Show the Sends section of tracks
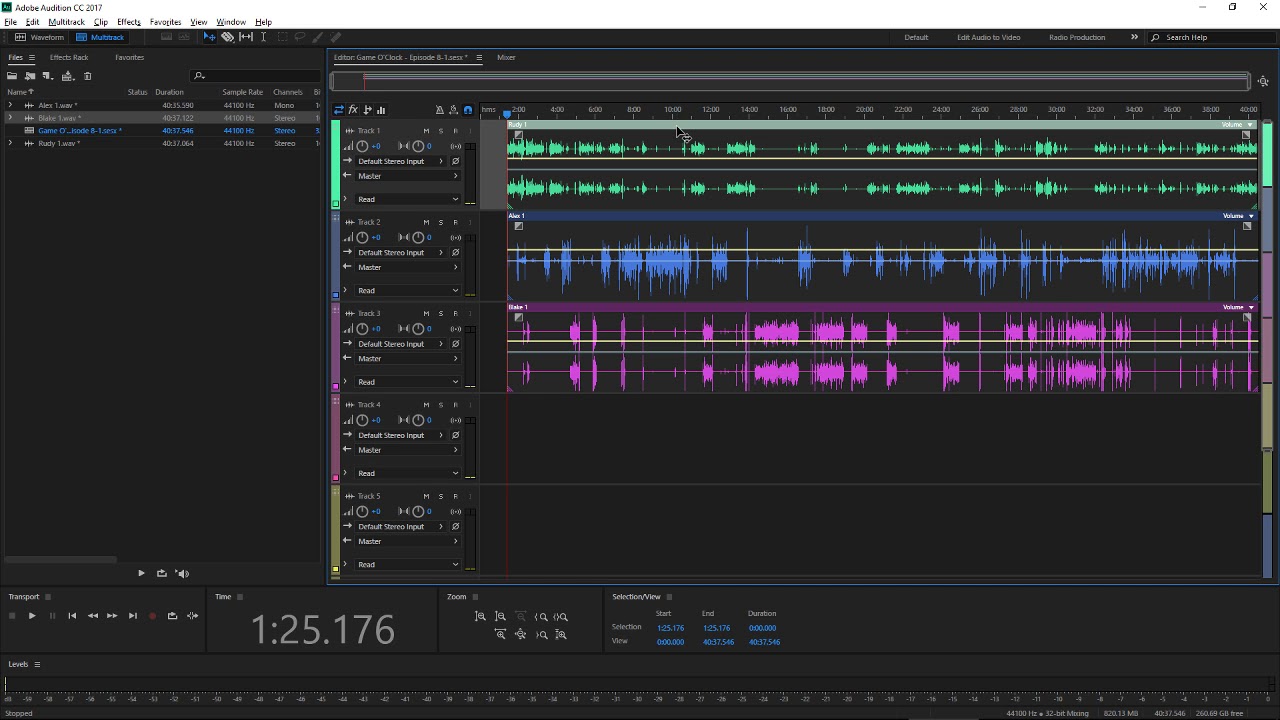This screenshot has height=720, width=1280. click(x=367, y=110)
